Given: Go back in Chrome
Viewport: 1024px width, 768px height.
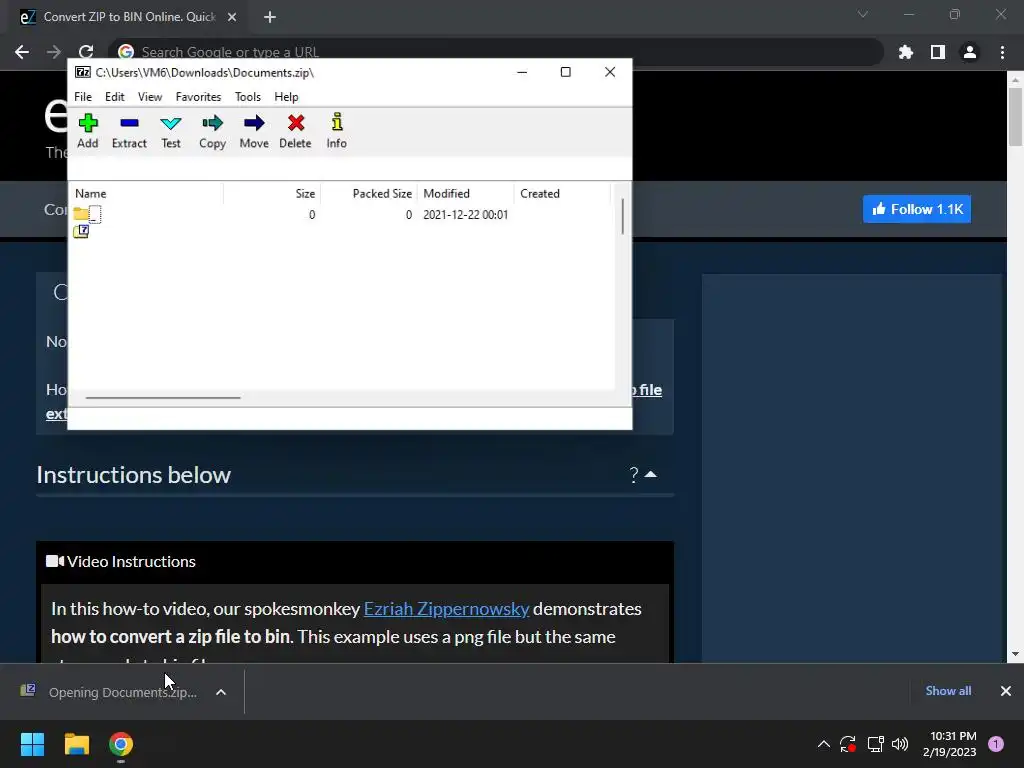Looking at the screenshot, I should [22, 52].
